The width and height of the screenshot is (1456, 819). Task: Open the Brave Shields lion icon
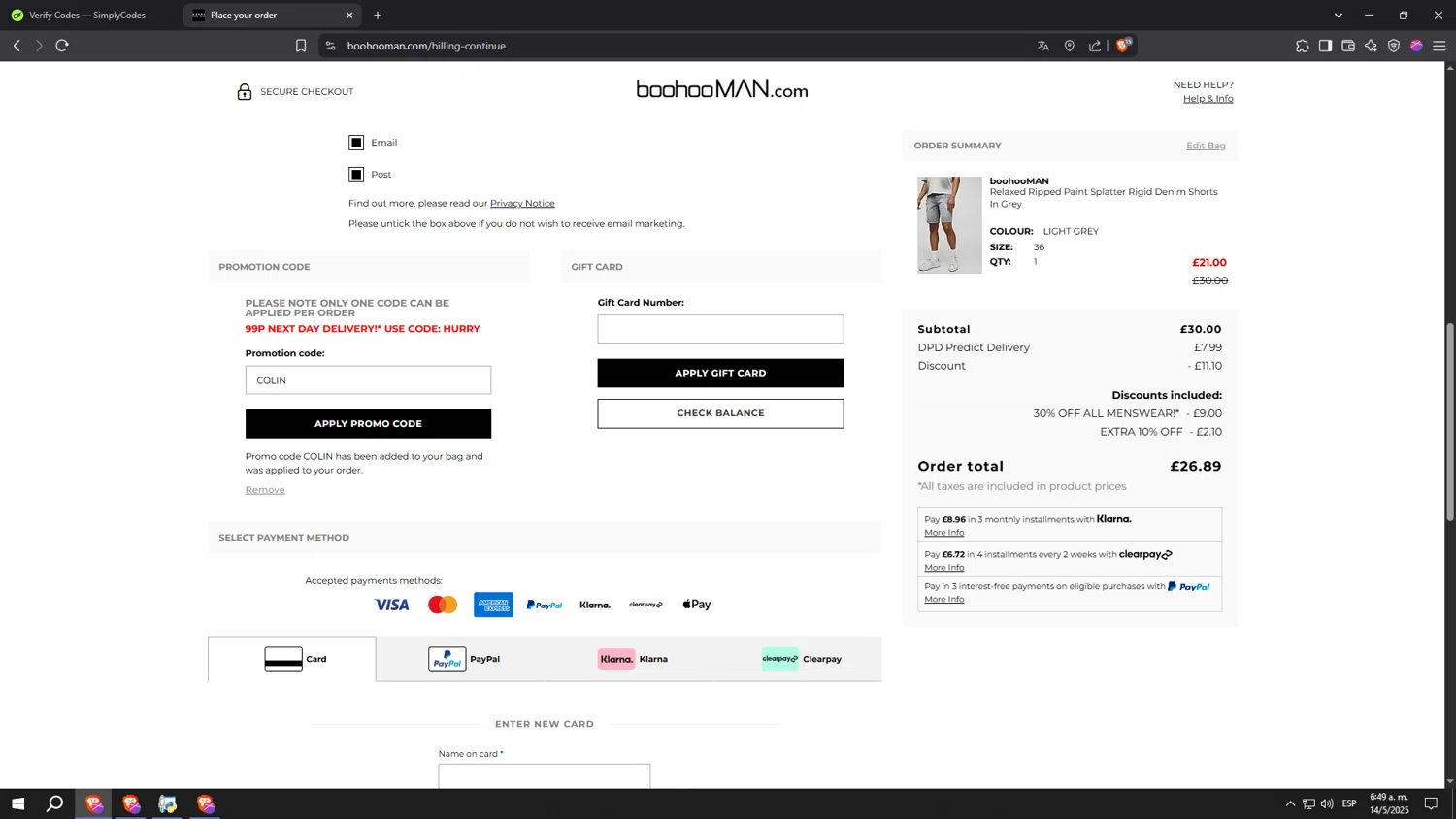[1123, 45]
